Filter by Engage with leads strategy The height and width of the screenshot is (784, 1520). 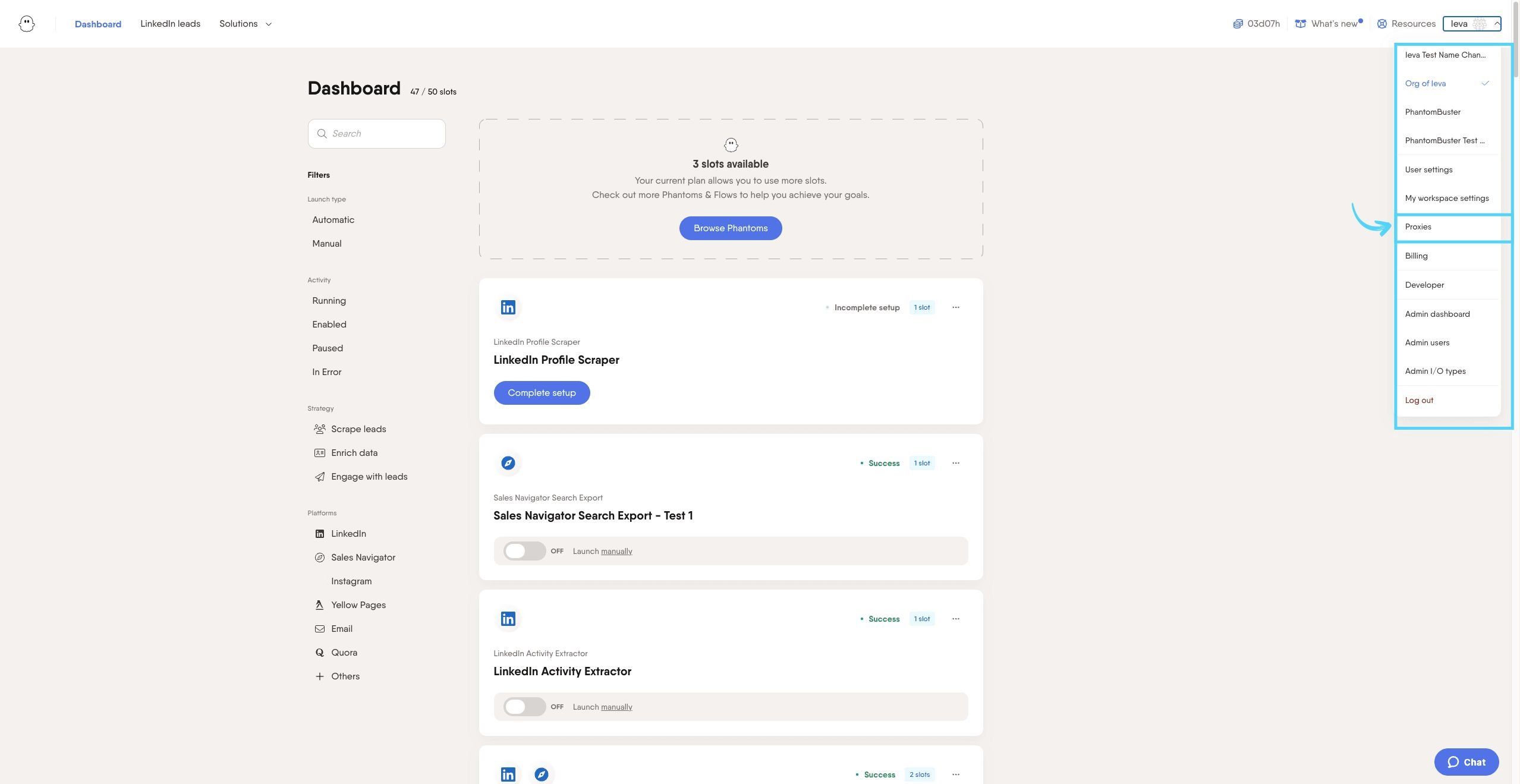[x=361, y=477]
